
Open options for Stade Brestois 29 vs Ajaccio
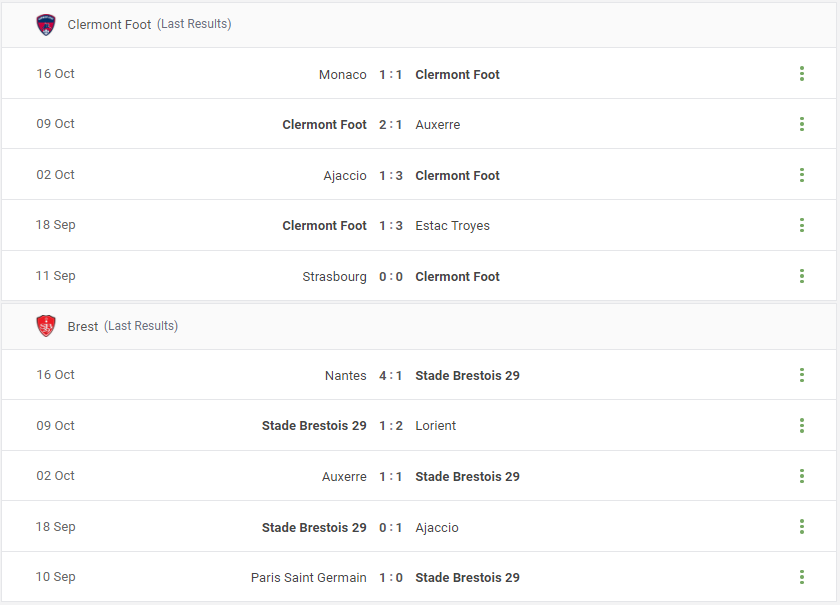point(801,527)
